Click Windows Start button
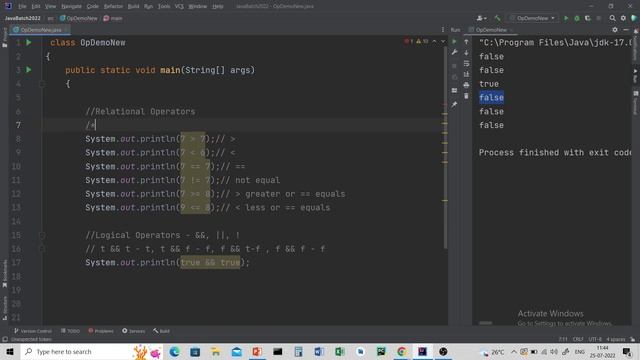640x360 pixels. [x=10, y=351]
